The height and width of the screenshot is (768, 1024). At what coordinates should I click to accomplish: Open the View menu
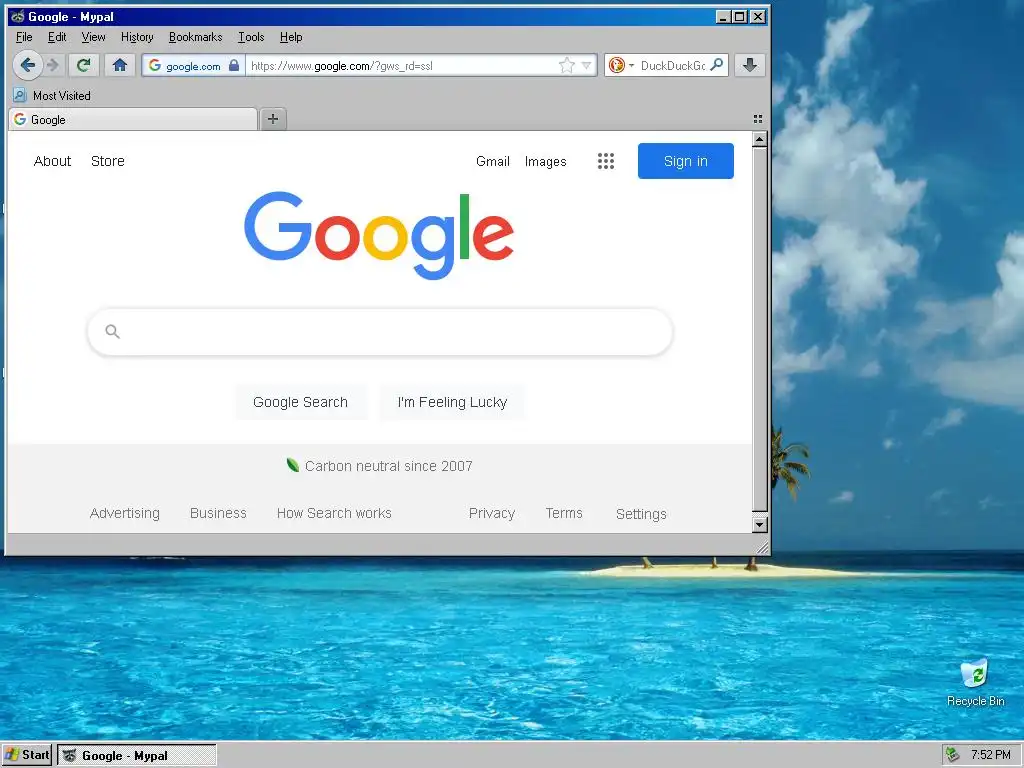93,37
